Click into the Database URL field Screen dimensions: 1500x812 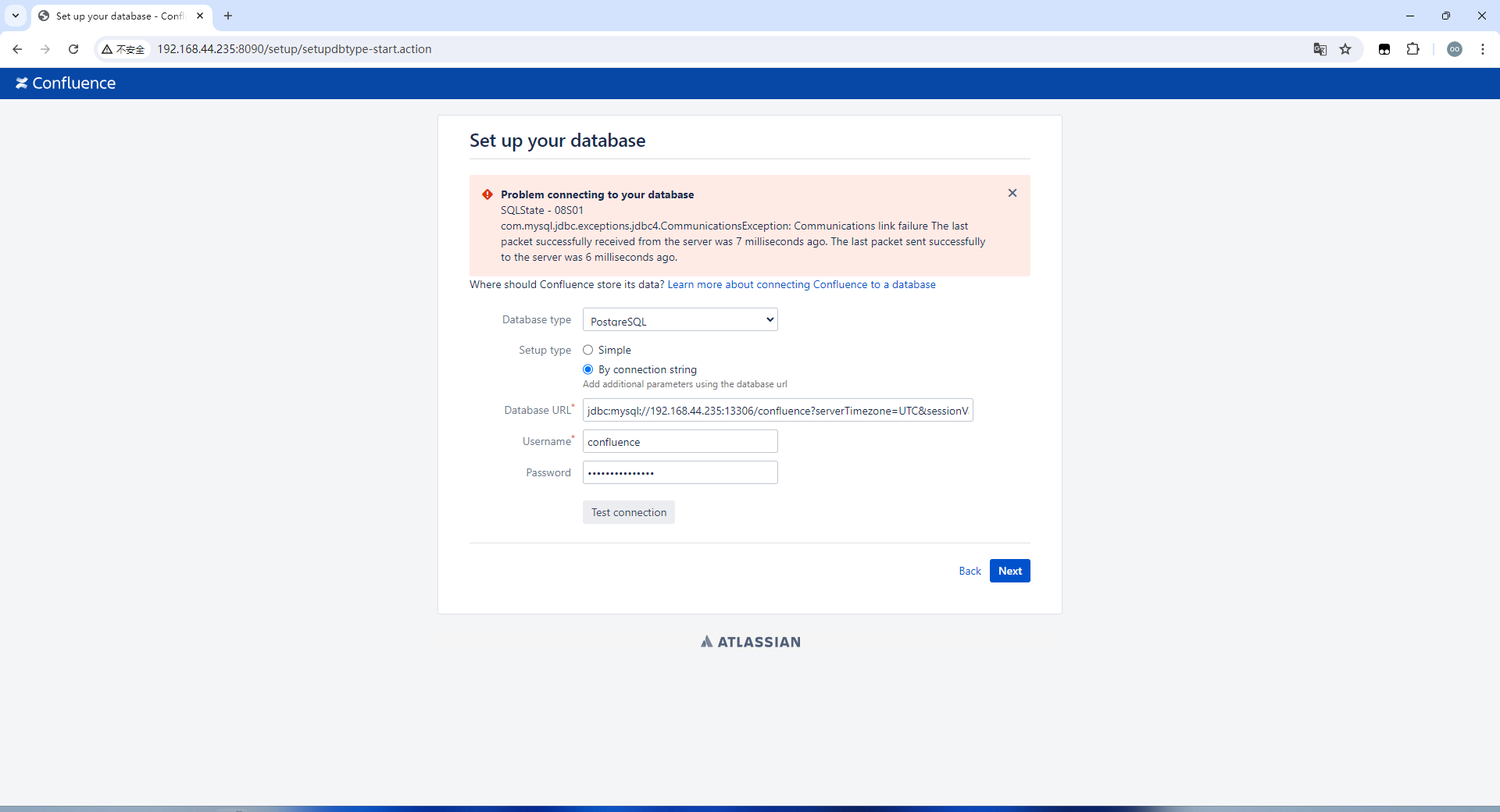point(778,410)
